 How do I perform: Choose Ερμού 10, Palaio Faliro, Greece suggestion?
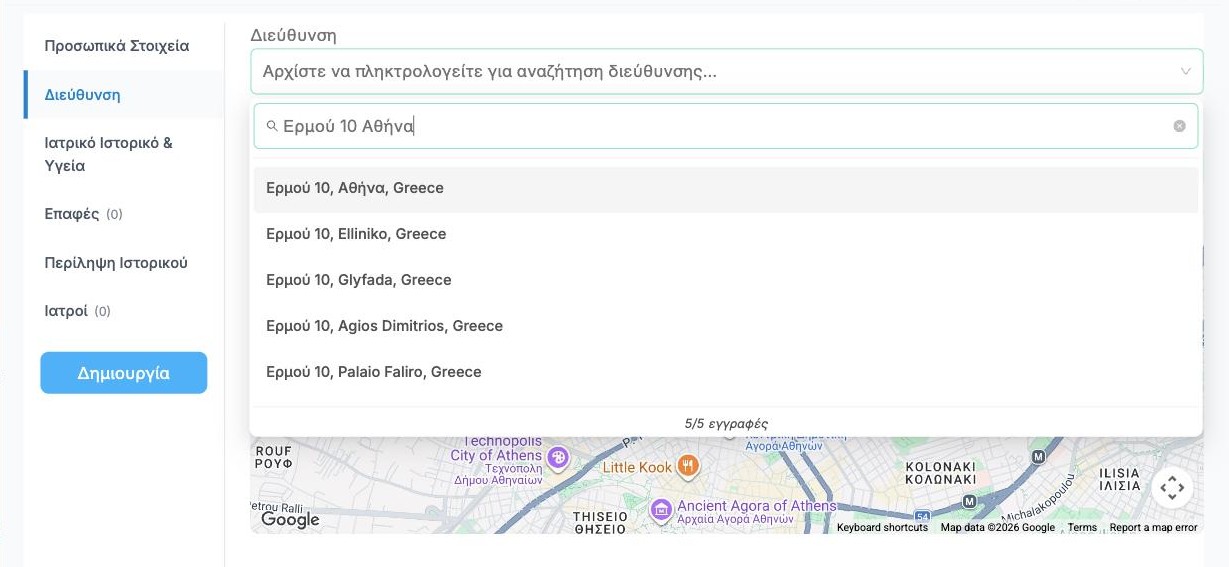(x=726, y=372)
